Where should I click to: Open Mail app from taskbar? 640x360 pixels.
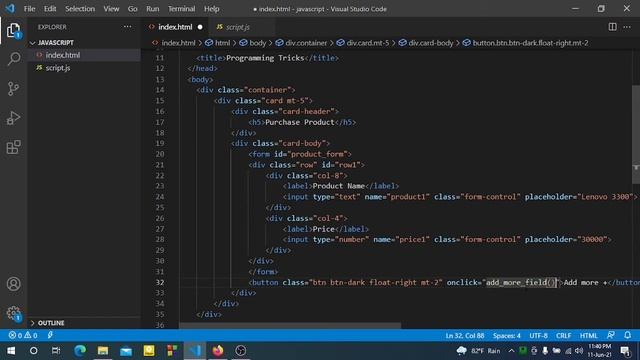click(126, 351)
